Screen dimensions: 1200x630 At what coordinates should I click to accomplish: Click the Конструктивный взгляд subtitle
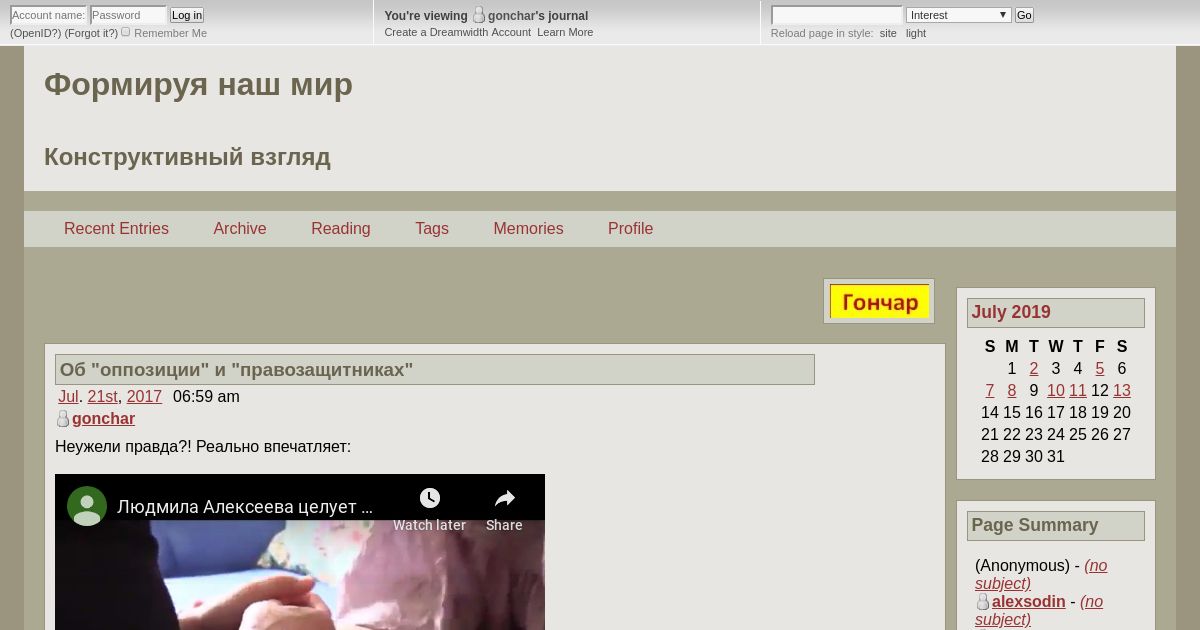187,157
